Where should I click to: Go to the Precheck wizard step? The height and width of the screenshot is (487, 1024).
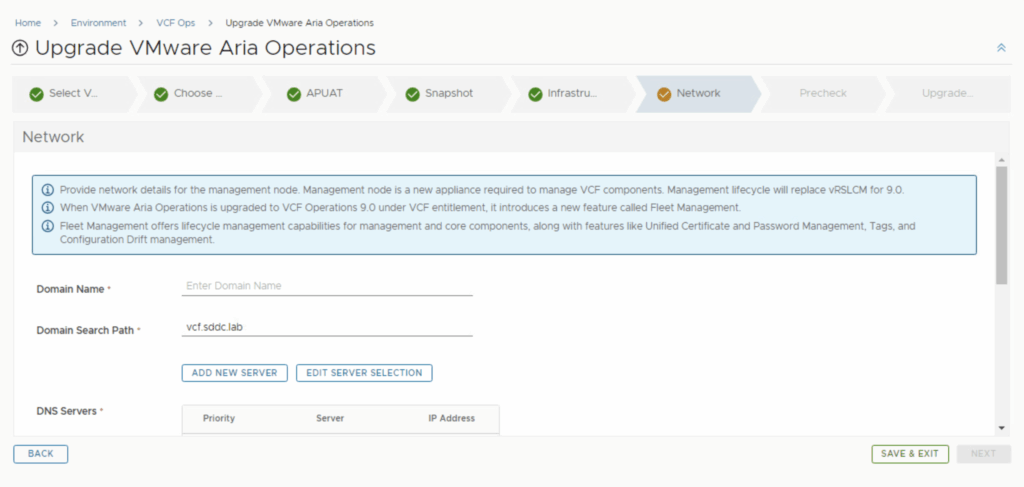click(822, 94)
